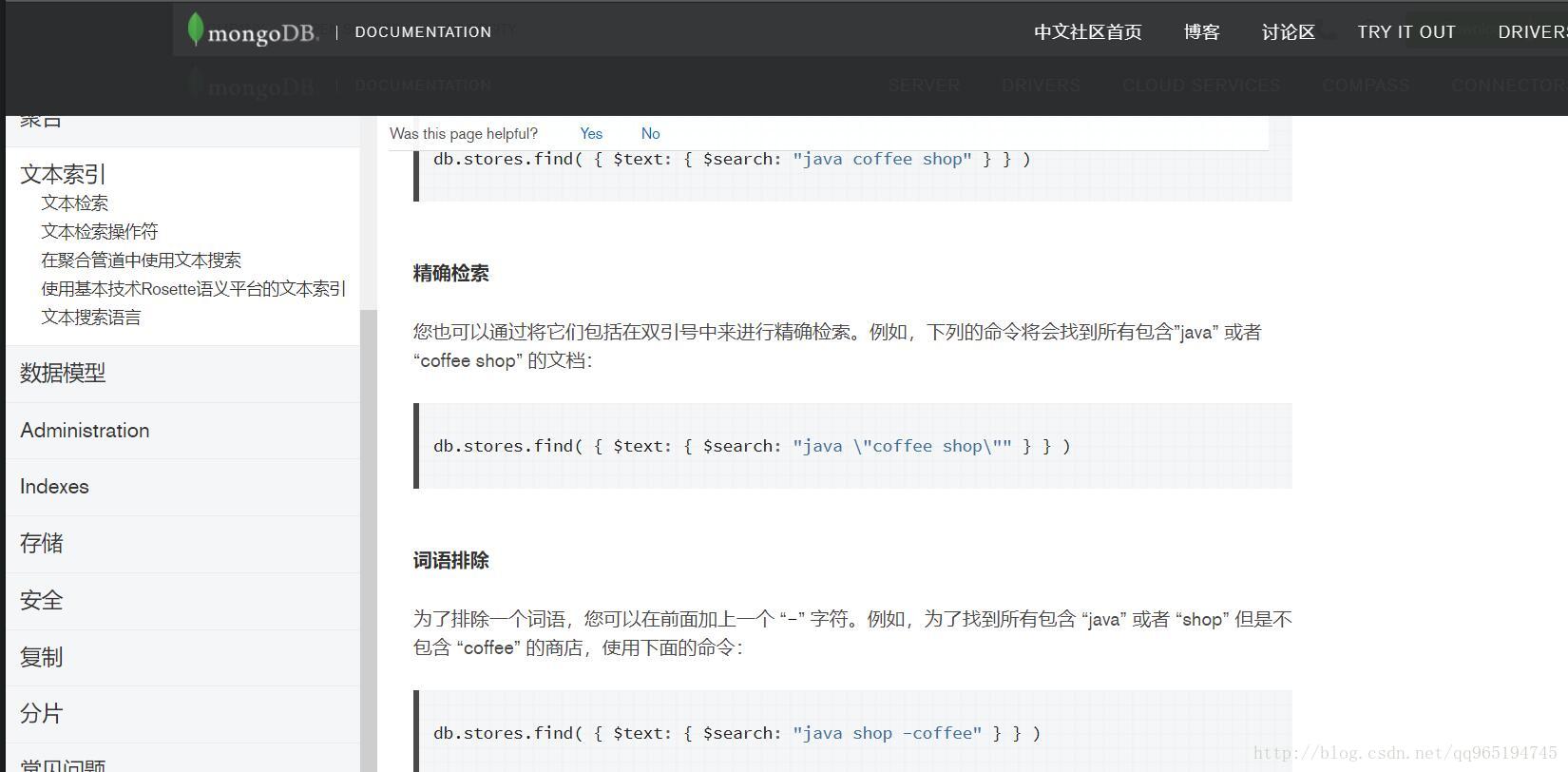Expand the 分片 sidebar section
1568x772 pixels.
(182, 714)
